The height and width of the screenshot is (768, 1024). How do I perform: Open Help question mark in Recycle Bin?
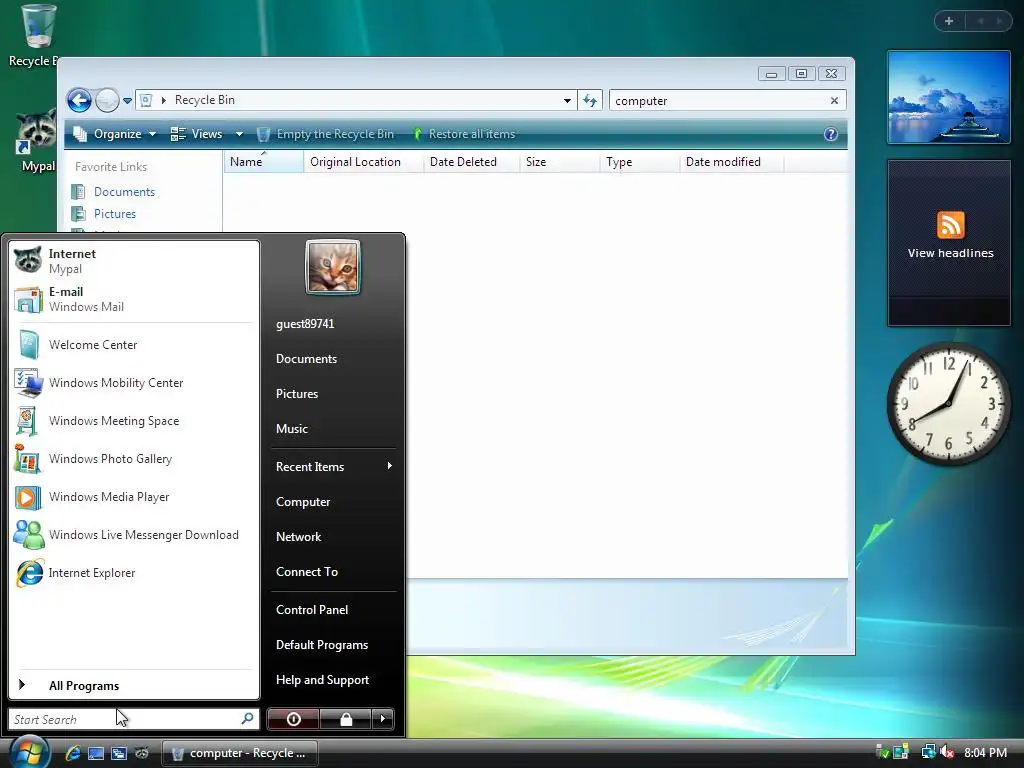[x=831, y=134]
